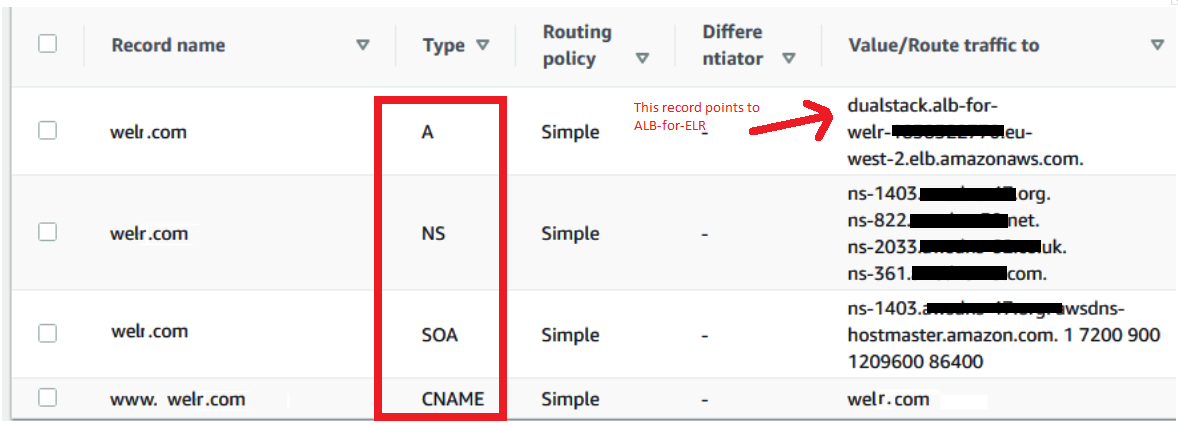This screenshot has width=1178, height=426.
Task: Open the www.welr.com record name
Action: coord(178,399)
